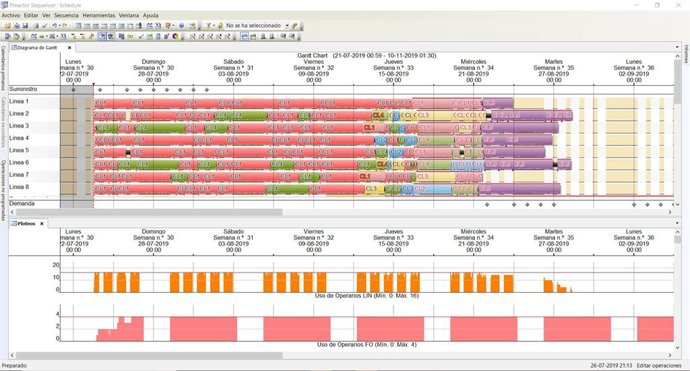Open the Gantt panel options dropdown arrow

pos(677,47)
